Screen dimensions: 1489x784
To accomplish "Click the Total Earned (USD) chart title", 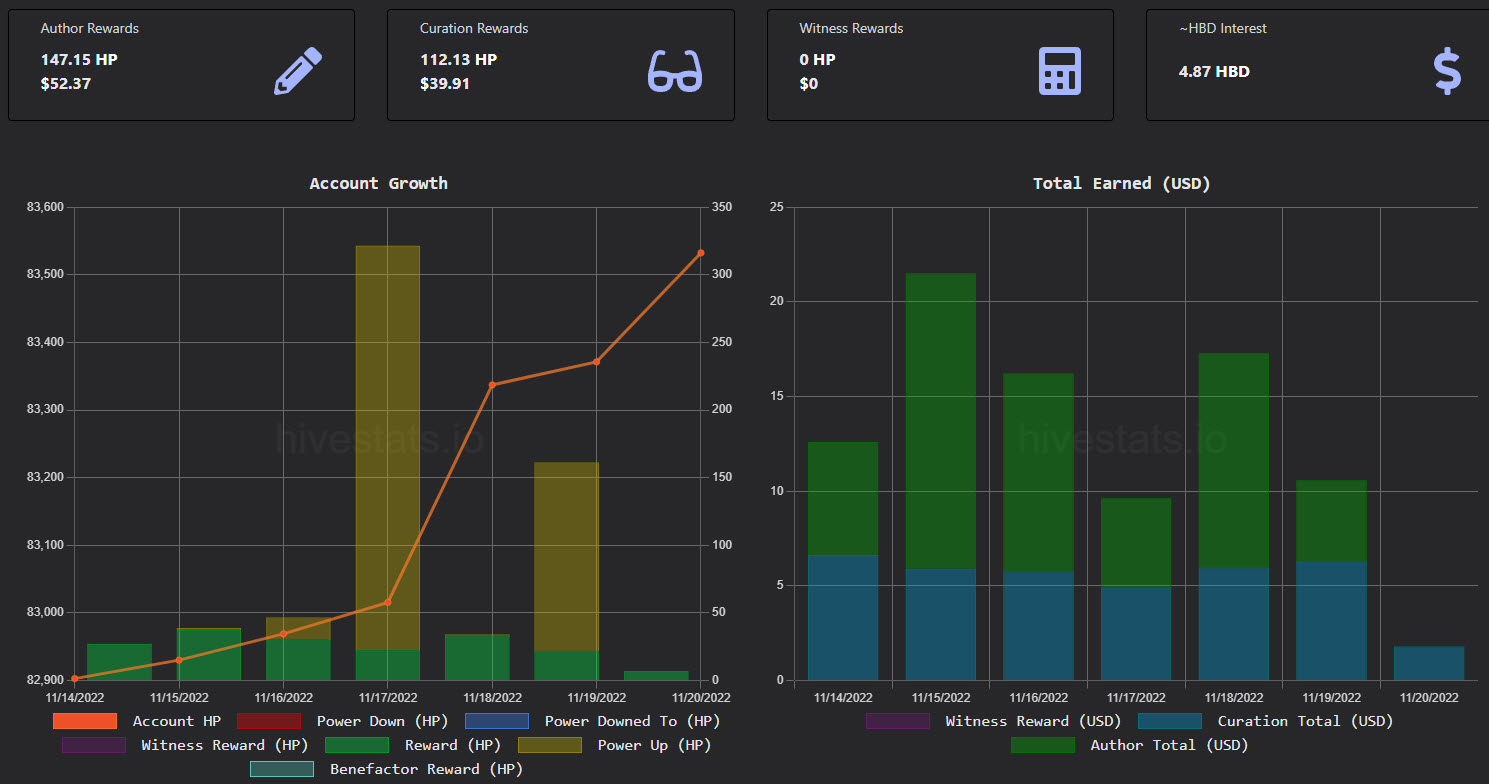I will coord(1122,183).
